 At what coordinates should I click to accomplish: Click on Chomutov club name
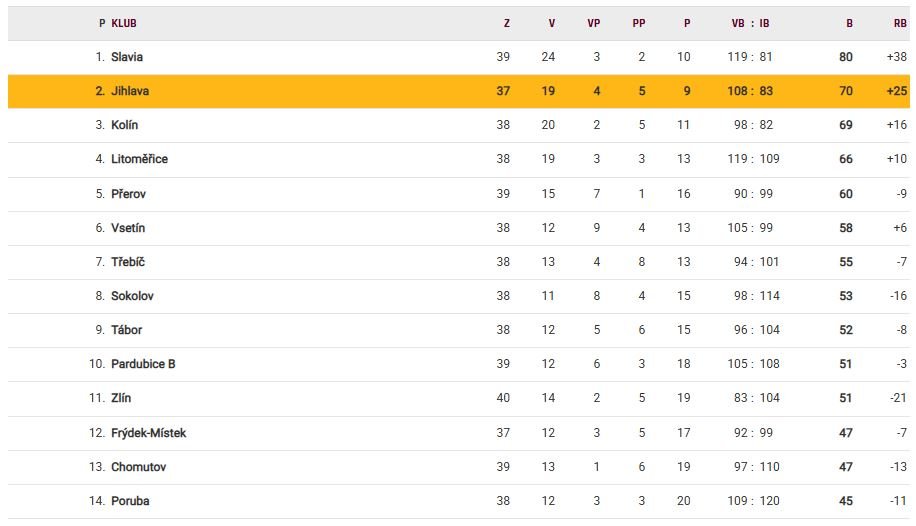click(138, 467)
